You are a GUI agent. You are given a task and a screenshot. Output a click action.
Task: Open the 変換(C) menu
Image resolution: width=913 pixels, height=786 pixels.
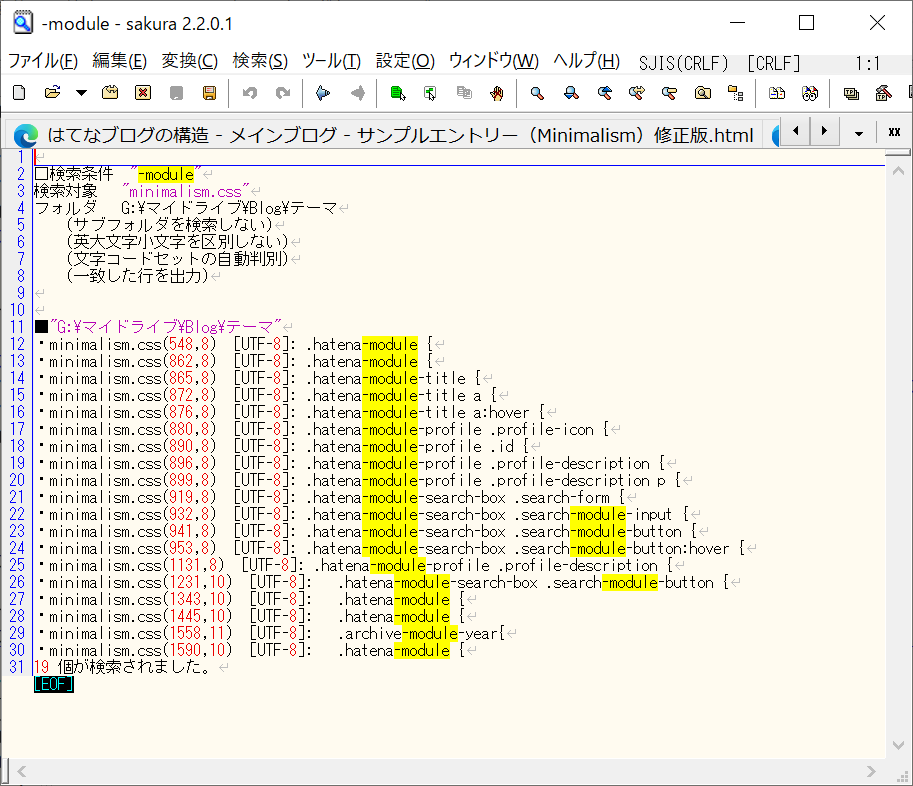pyautogui.click(x=190, y=61)
